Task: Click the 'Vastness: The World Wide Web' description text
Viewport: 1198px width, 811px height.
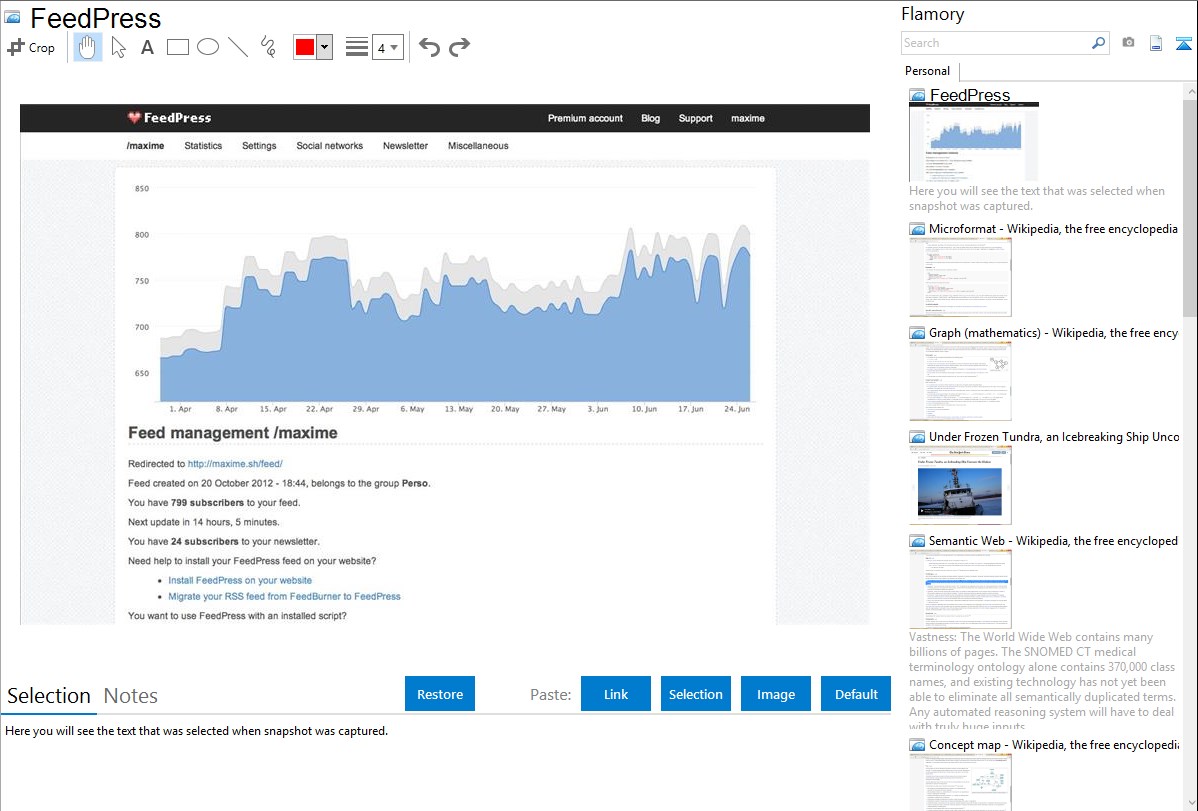Action: tap(1042, 681)
